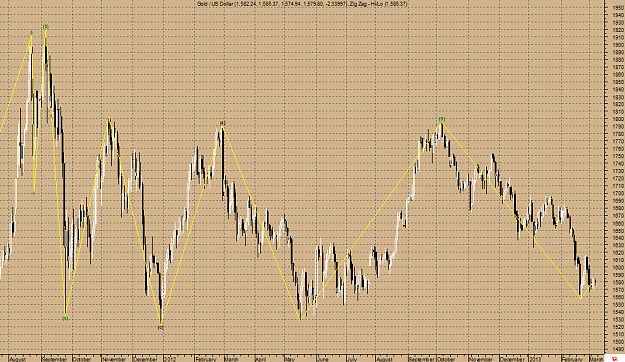Click the 1650 price level on axis
The image size is (625, 362).
point(618,230)
